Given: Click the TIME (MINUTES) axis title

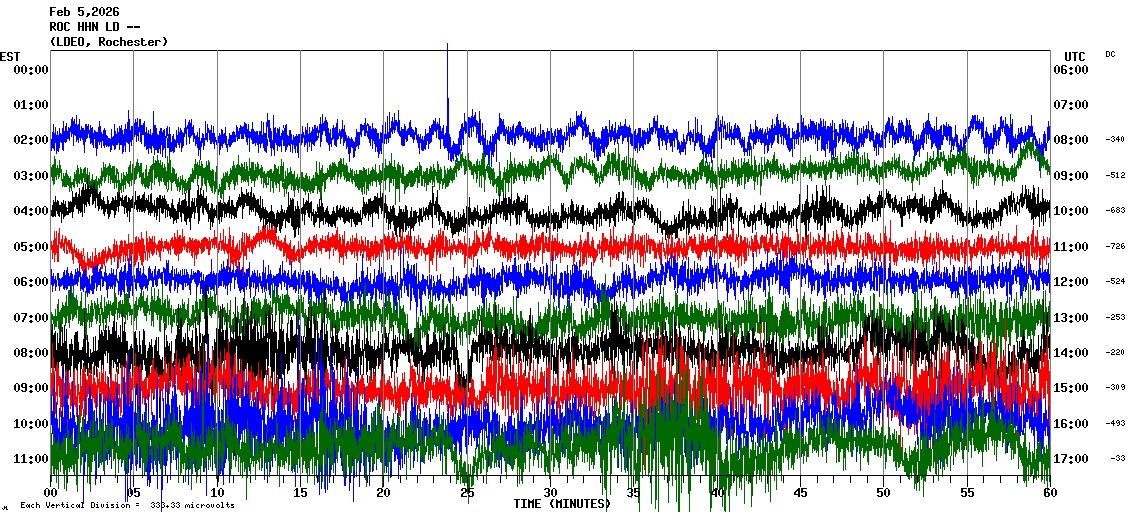Looking at the screenshot, I should (x=562, y=504).
